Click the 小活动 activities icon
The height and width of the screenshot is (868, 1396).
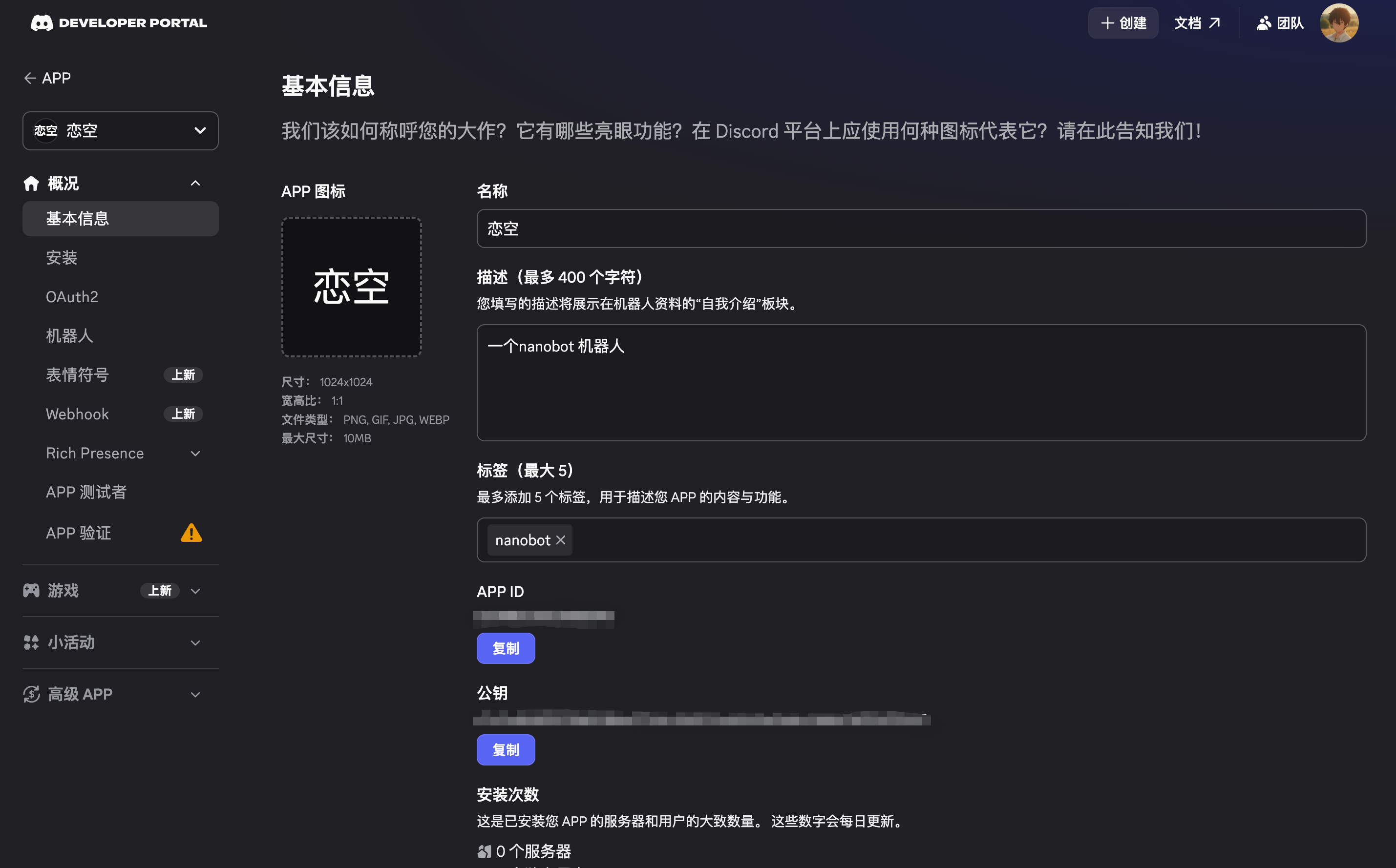coord(31,642)
